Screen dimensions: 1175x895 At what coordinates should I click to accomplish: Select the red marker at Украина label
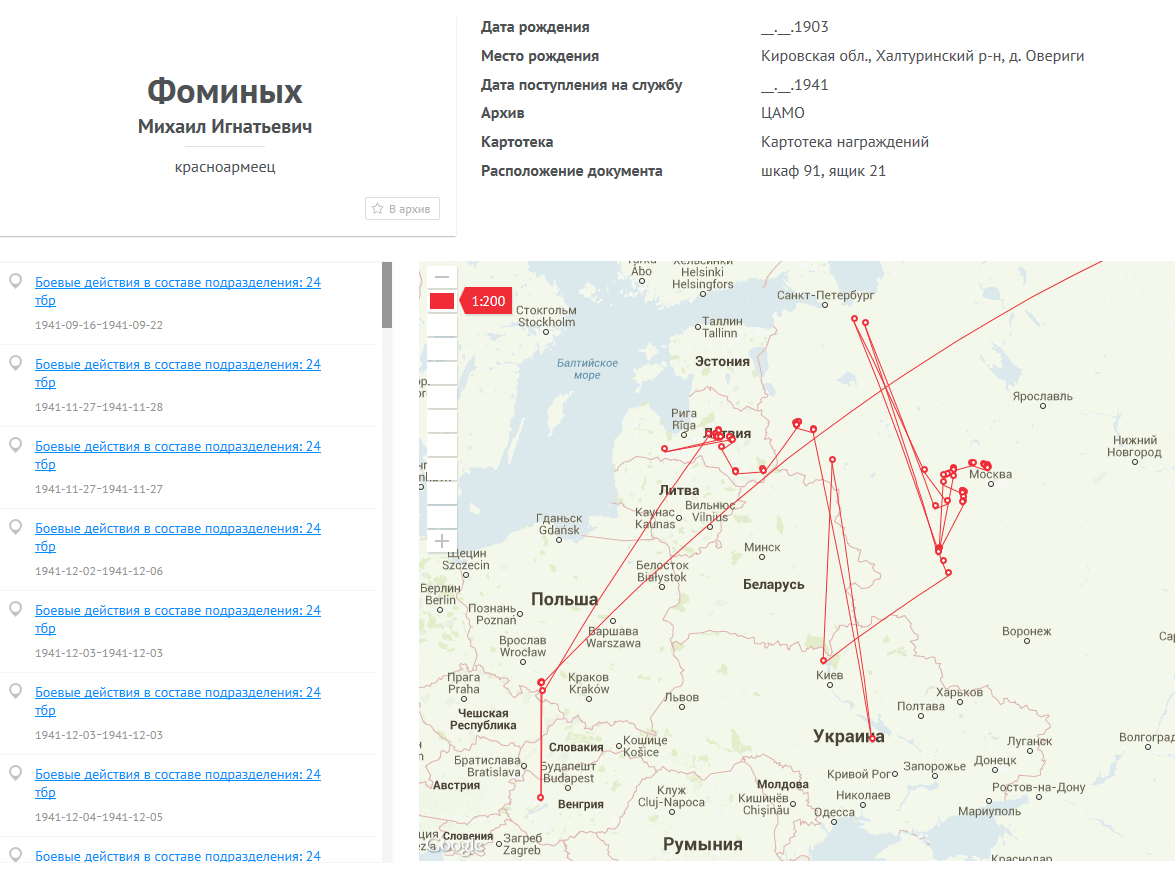872,738
